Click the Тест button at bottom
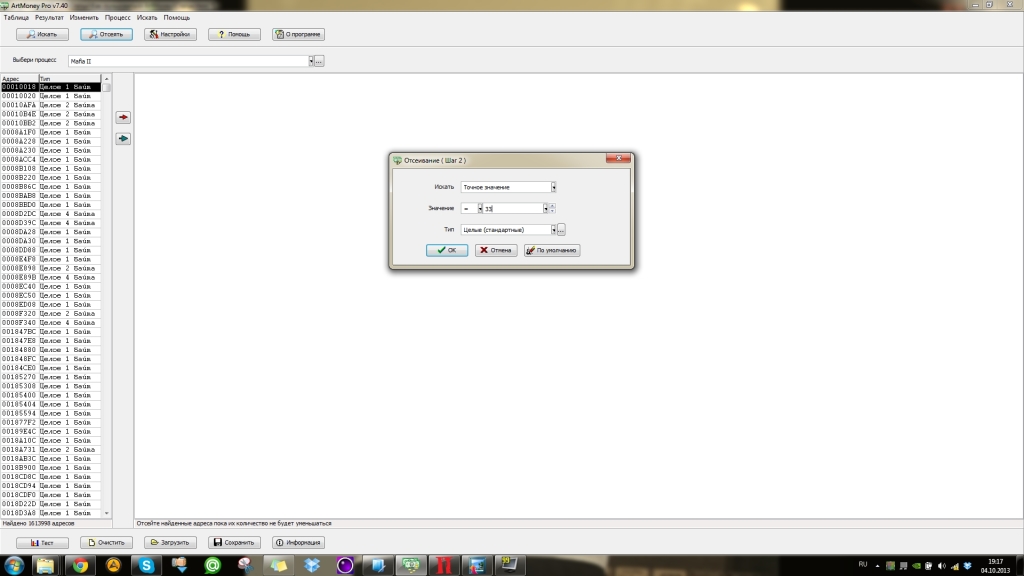Image resolution: width=1024 pixels, height=576 pixels. pyautogui.click(x=42, y=542)
